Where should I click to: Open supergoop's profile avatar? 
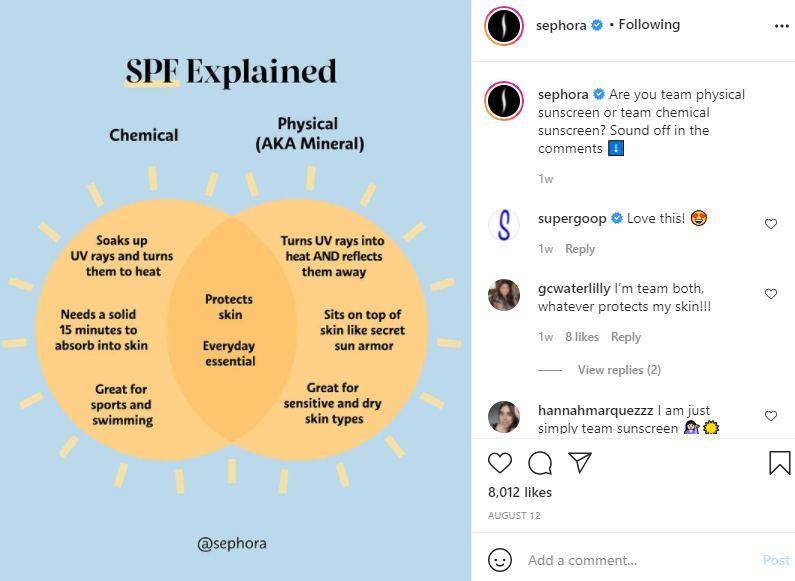tap(503, 225)
